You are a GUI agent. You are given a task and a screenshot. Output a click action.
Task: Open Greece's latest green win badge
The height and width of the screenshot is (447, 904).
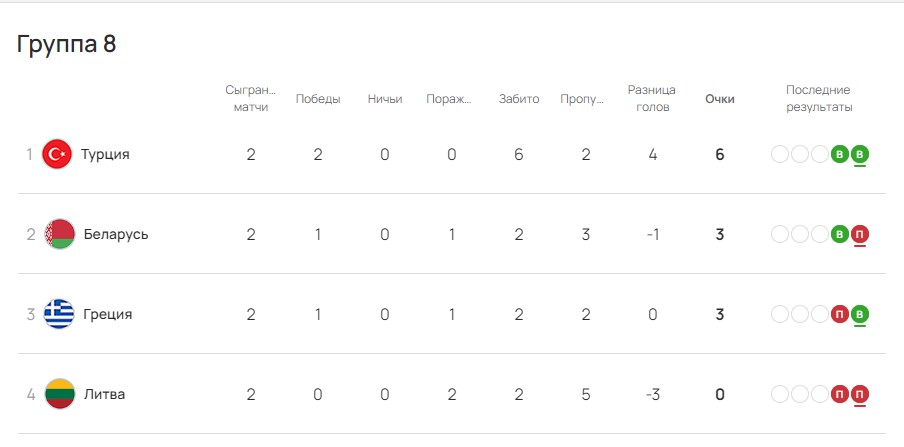click(860, 314)
